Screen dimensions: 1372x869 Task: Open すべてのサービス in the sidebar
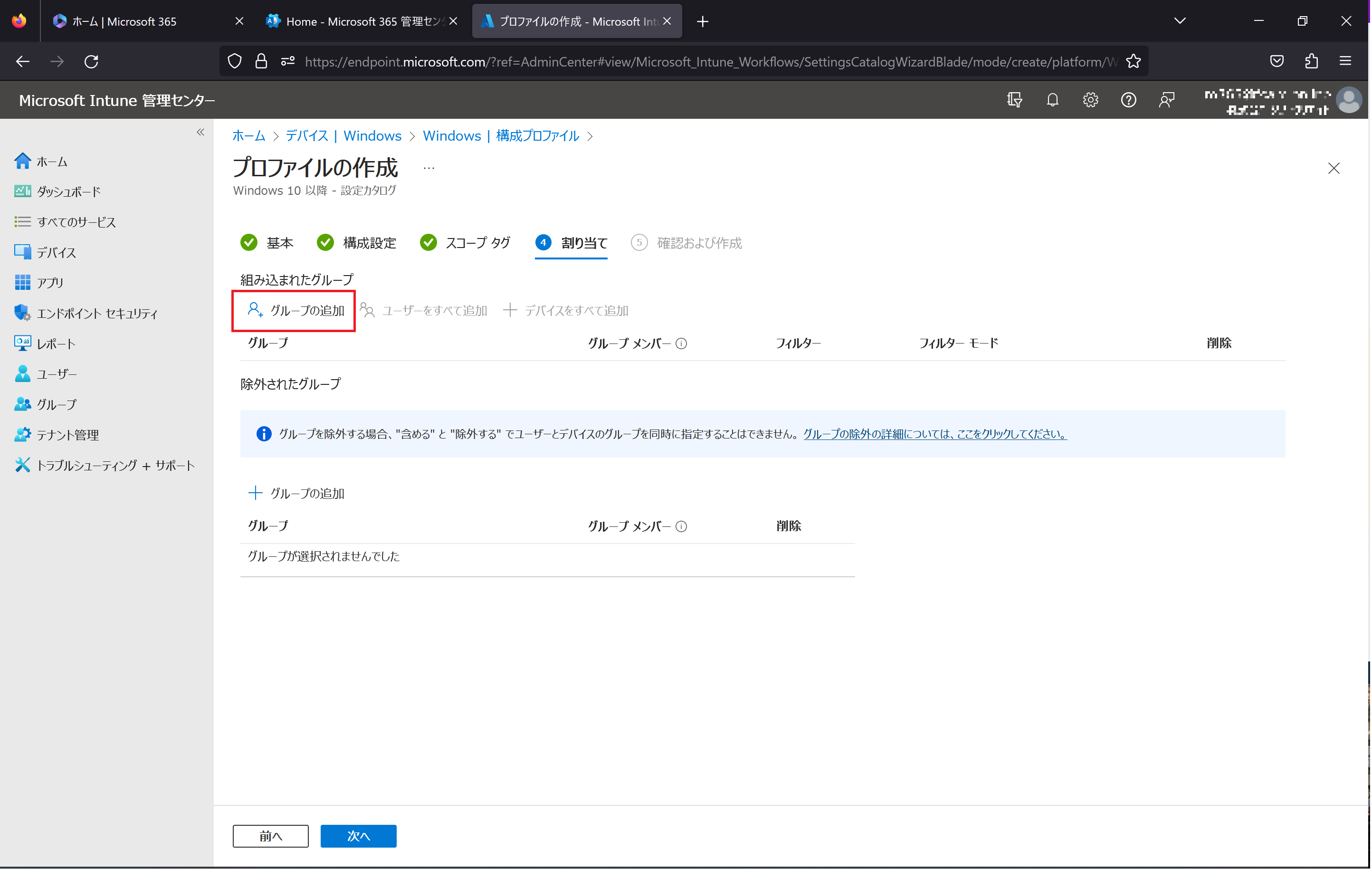point(65,222)
